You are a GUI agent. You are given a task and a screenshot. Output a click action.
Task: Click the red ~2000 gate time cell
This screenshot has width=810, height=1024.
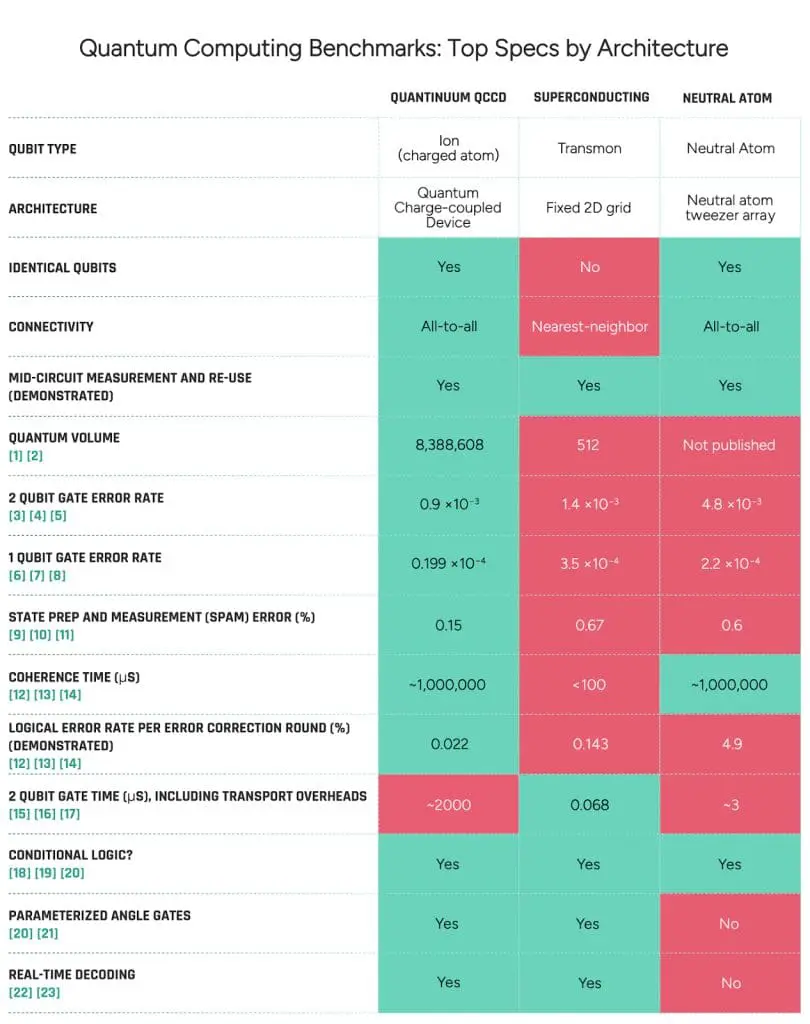point(449,805)
